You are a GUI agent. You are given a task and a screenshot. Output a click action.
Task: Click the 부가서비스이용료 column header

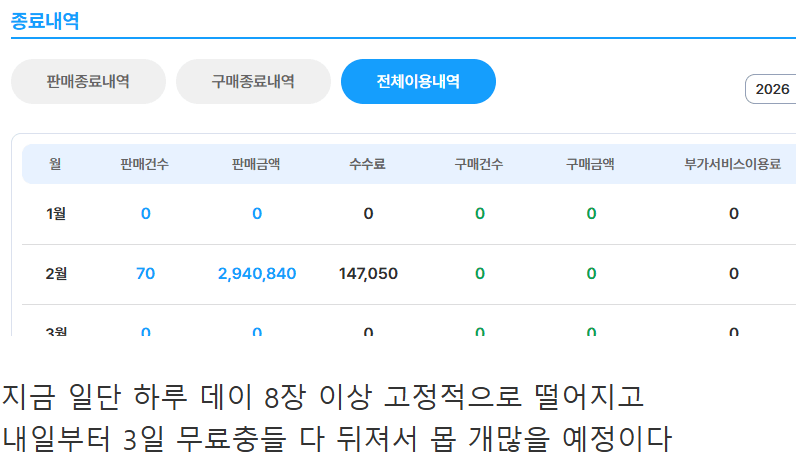pyautogui.click(x=733, y=164)
